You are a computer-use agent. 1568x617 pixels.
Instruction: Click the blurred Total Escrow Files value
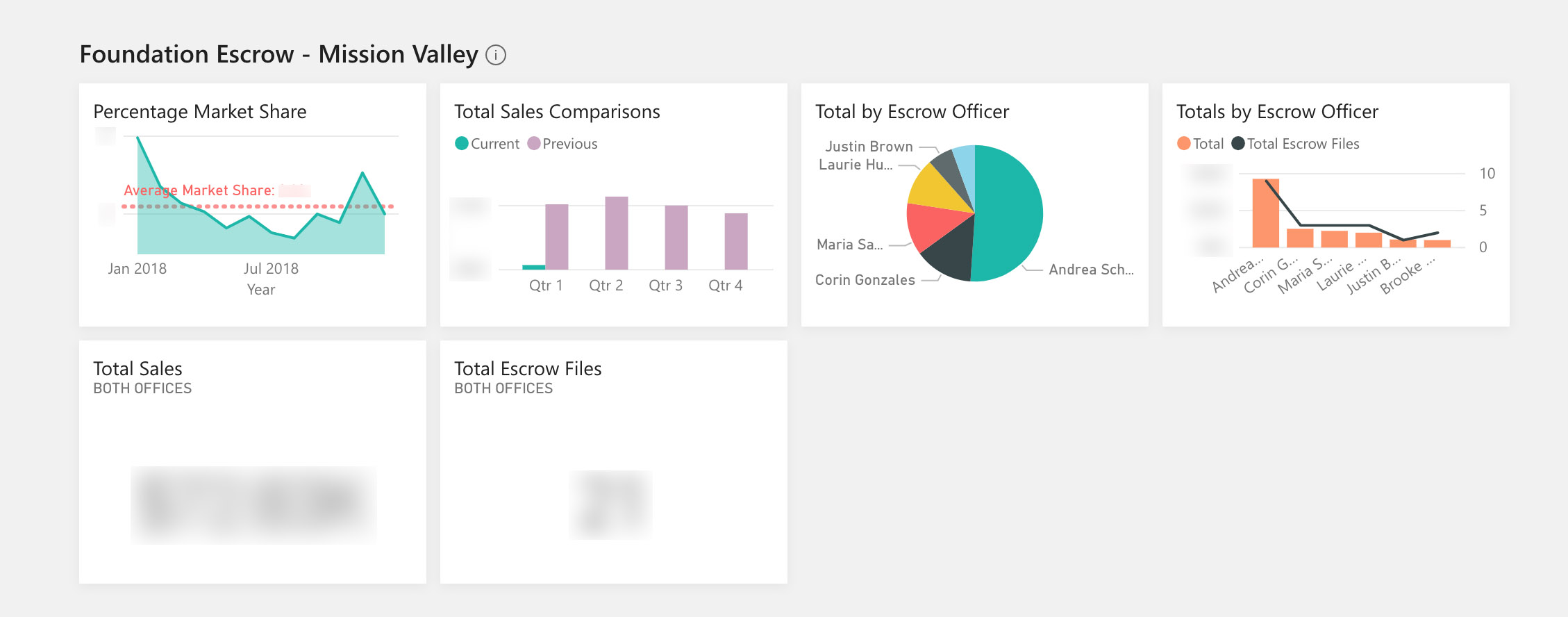(611, 505)
